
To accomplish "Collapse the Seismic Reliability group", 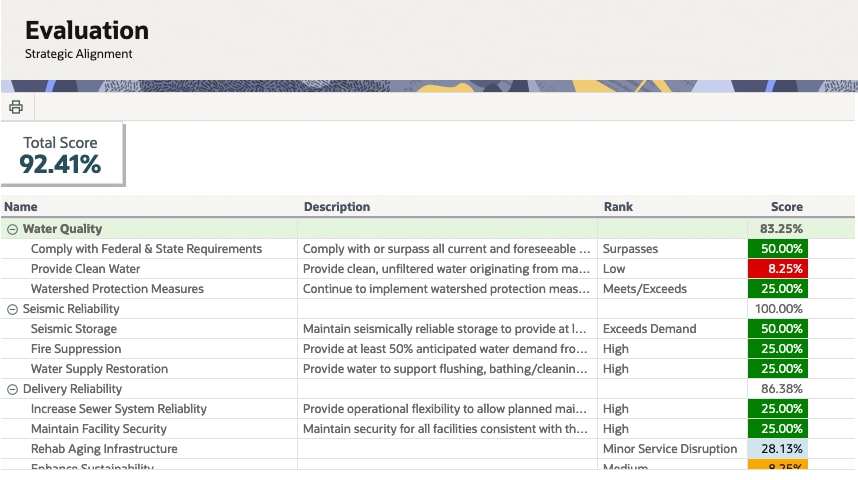I will point(12,309).
